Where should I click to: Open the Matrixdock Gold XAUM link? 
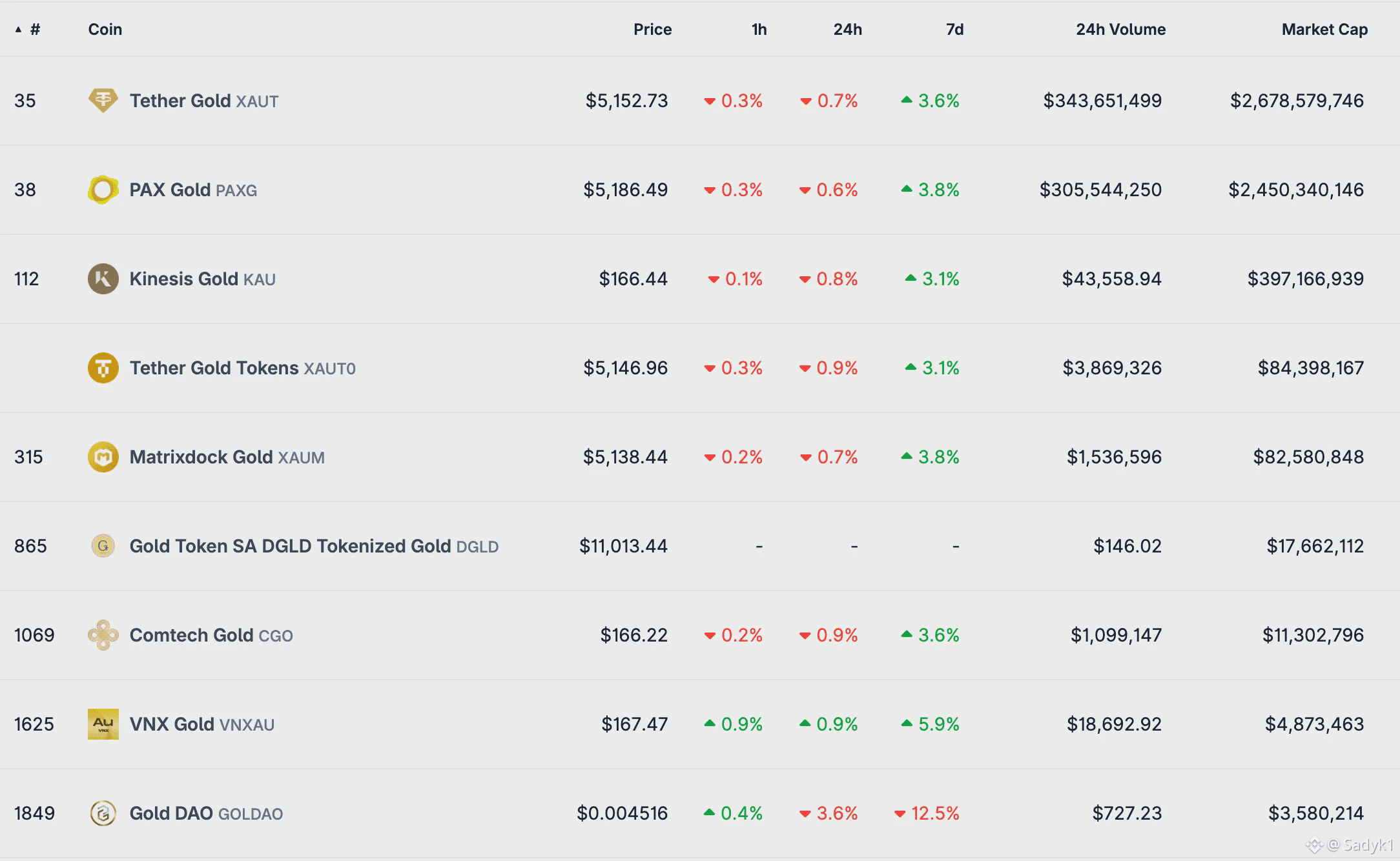[x=201, y=457]
